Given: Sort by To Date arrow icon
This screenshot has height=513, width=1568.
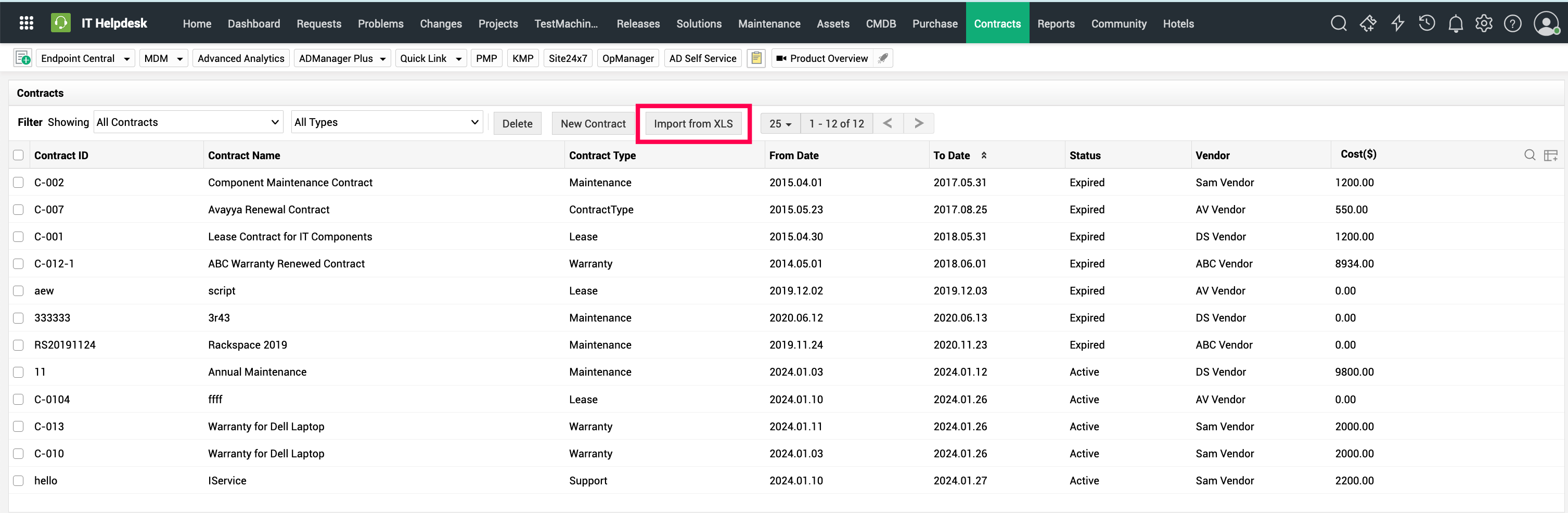Looking at the screenshot, I should pos(984,155).
